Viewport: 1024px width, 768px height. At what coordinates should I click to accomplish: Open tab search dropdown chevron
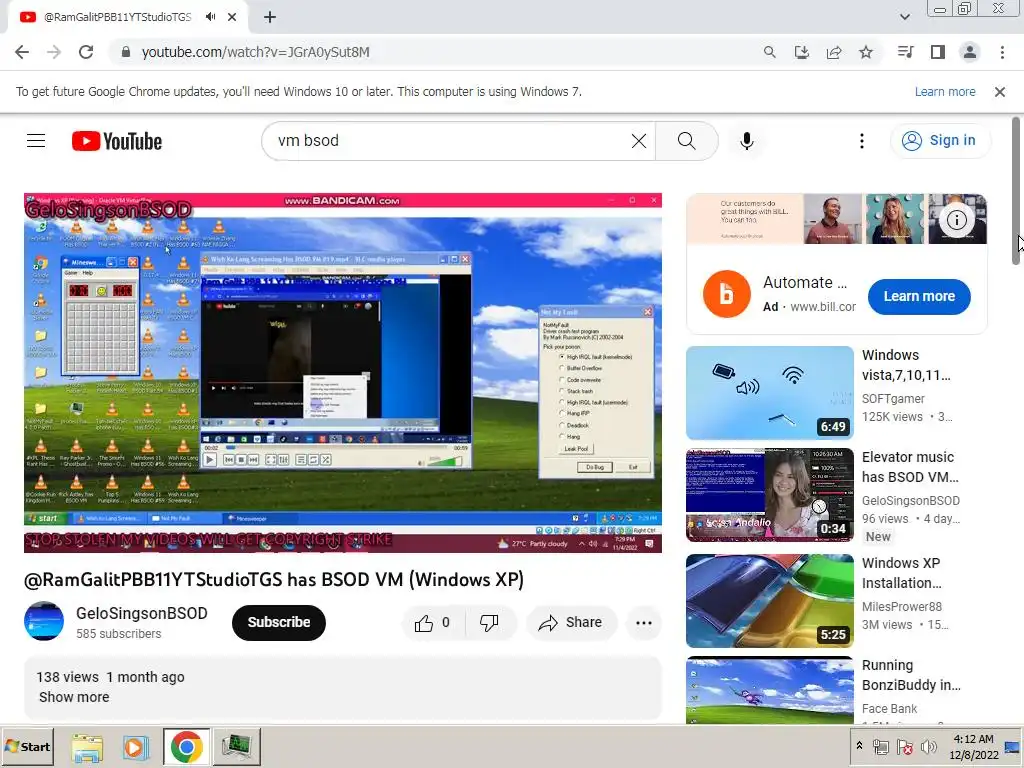tap(904, 17)
